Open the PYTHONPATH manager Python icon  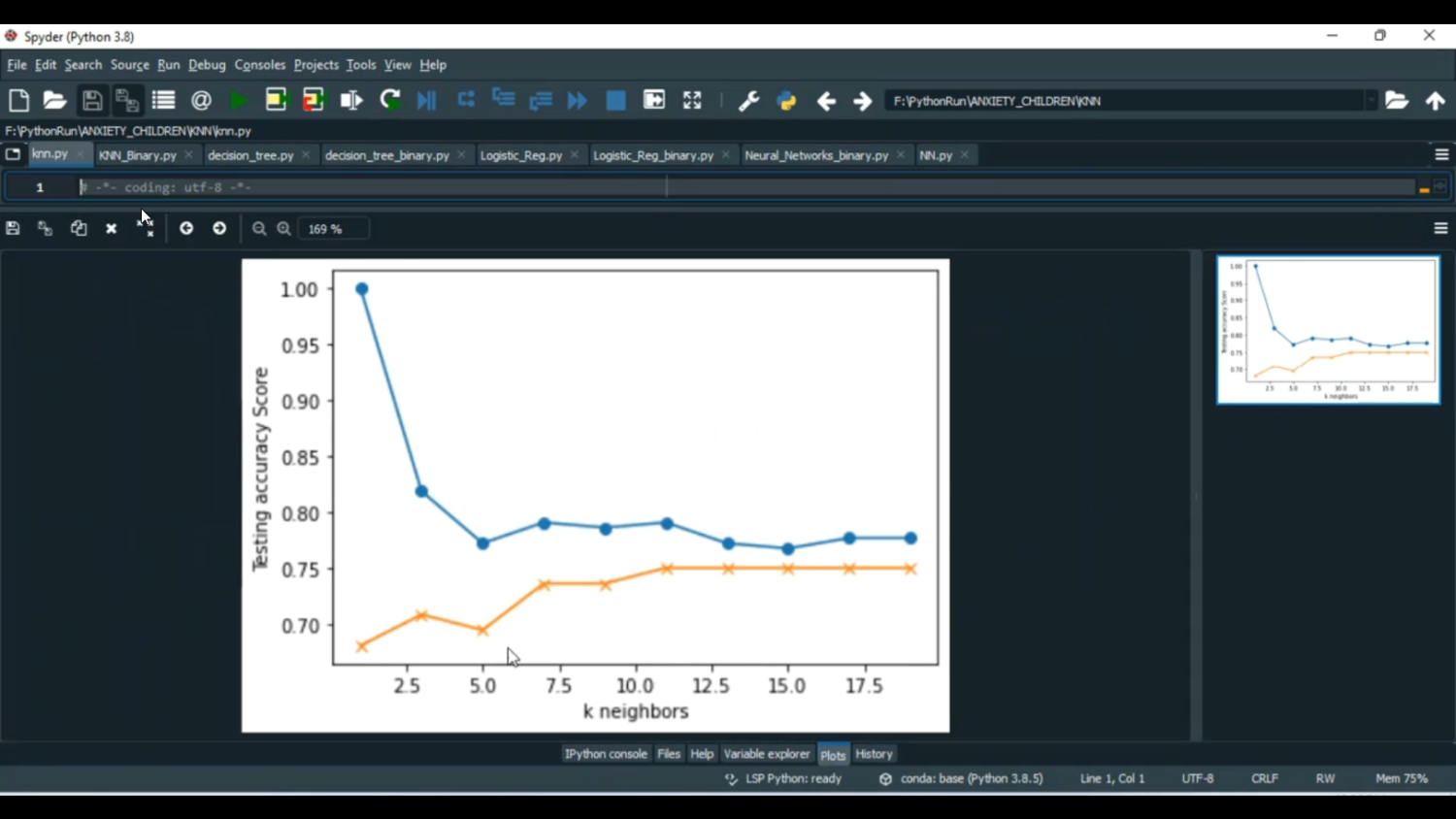[786, 101]
